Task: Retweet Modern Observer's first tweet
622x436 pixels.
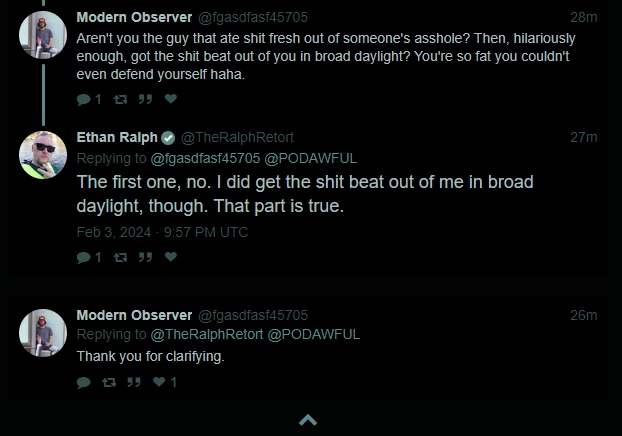Action: click(x=120, y=99)
